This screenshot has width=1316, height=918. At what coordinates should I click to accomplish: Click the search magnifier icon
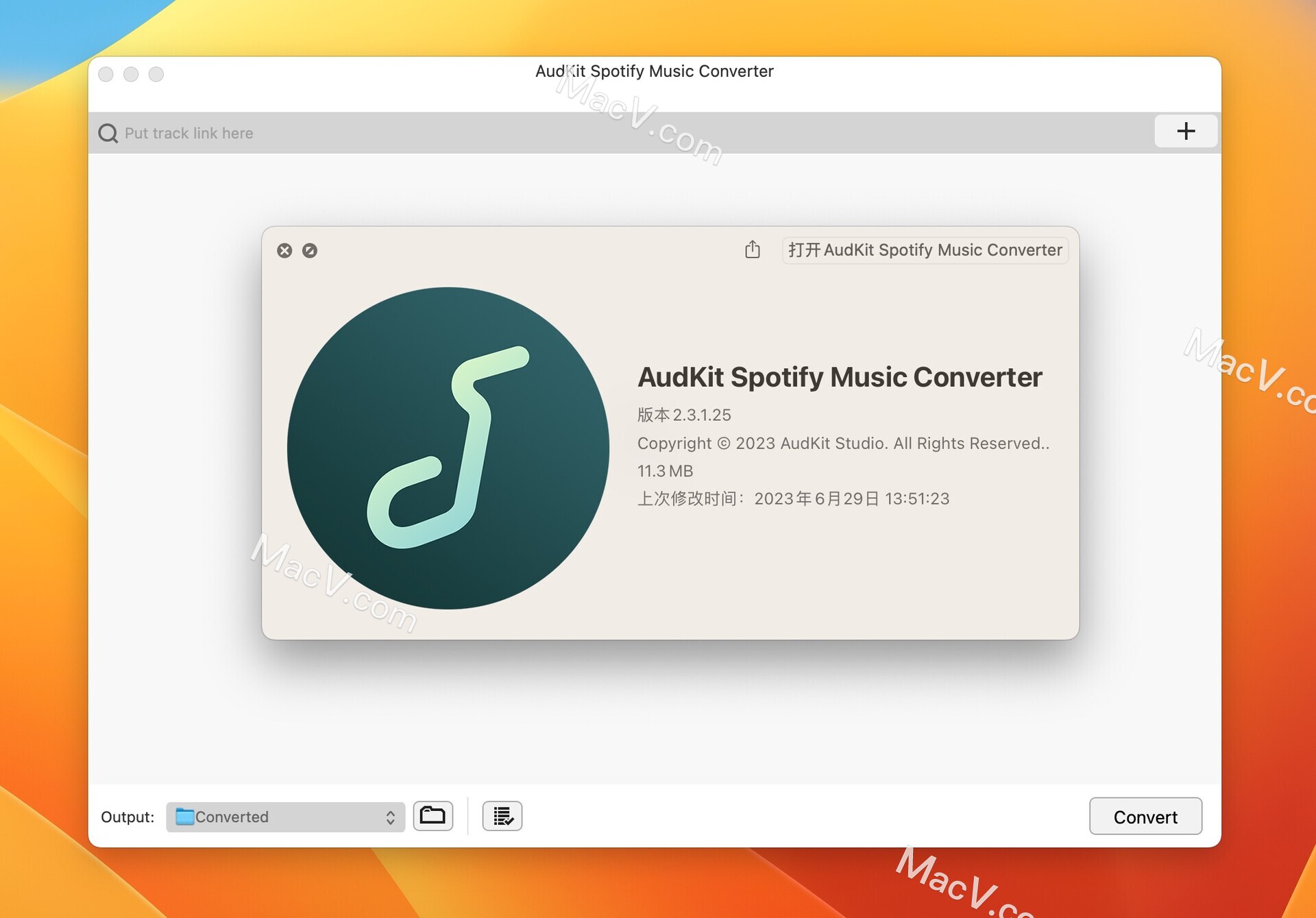(x=108, y=133)
